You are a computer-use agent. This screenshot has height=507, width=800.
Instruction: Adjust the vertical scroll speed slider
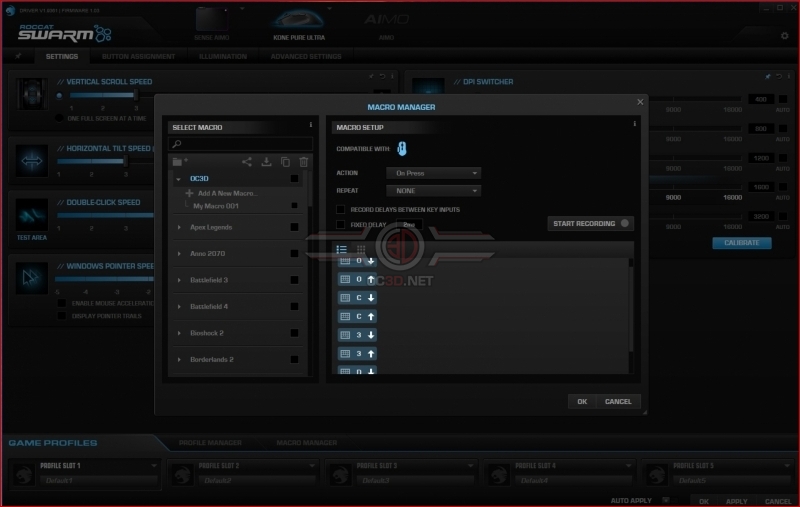coord(136,95)
